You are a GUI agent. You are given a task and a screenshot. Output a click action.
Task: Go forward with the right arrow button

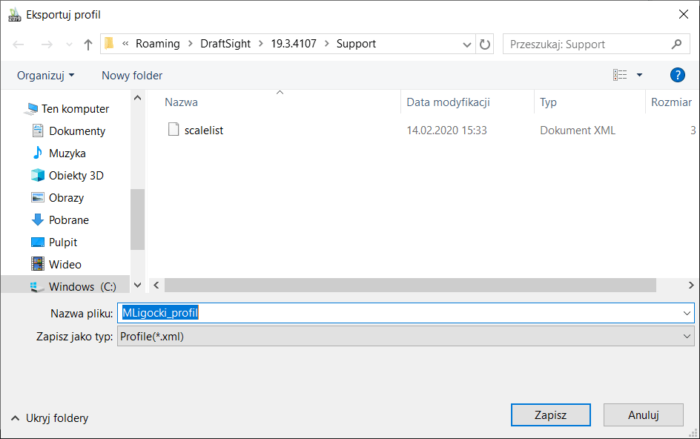pos(46,44)
